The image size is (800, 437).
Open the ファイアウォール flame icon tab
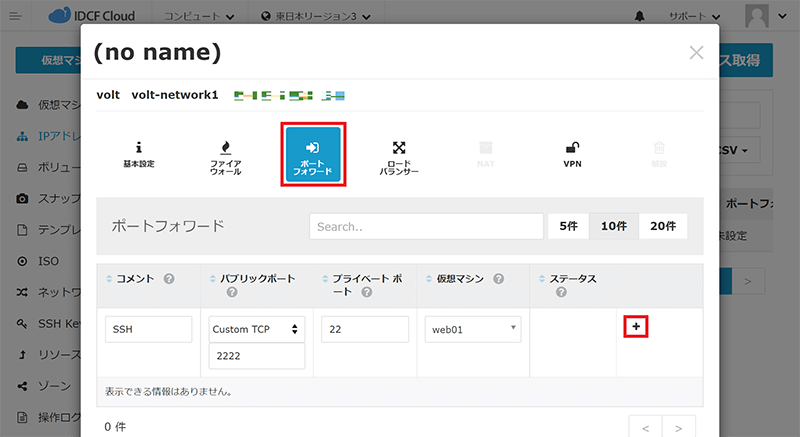[225, 153]
